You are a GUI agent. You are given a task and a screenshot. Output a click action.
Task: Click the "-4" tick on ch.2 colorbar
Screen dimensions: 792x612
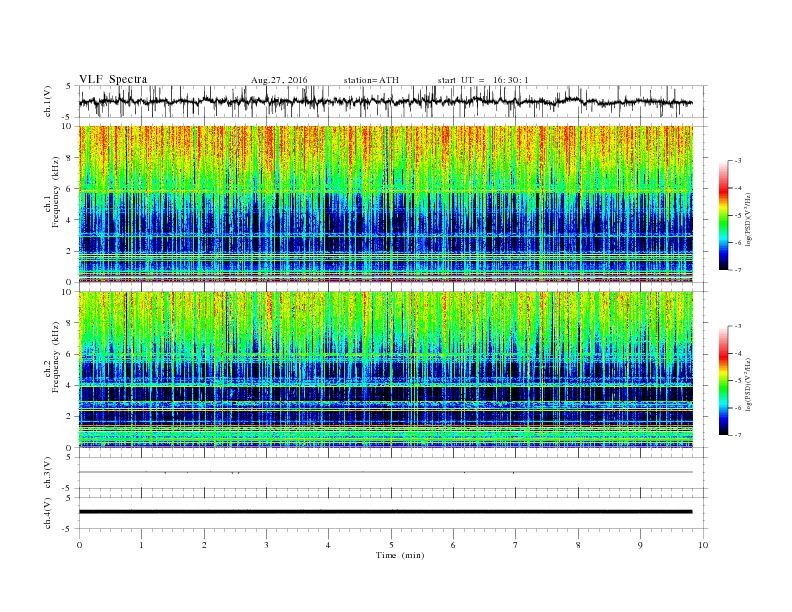coord(738,353)
